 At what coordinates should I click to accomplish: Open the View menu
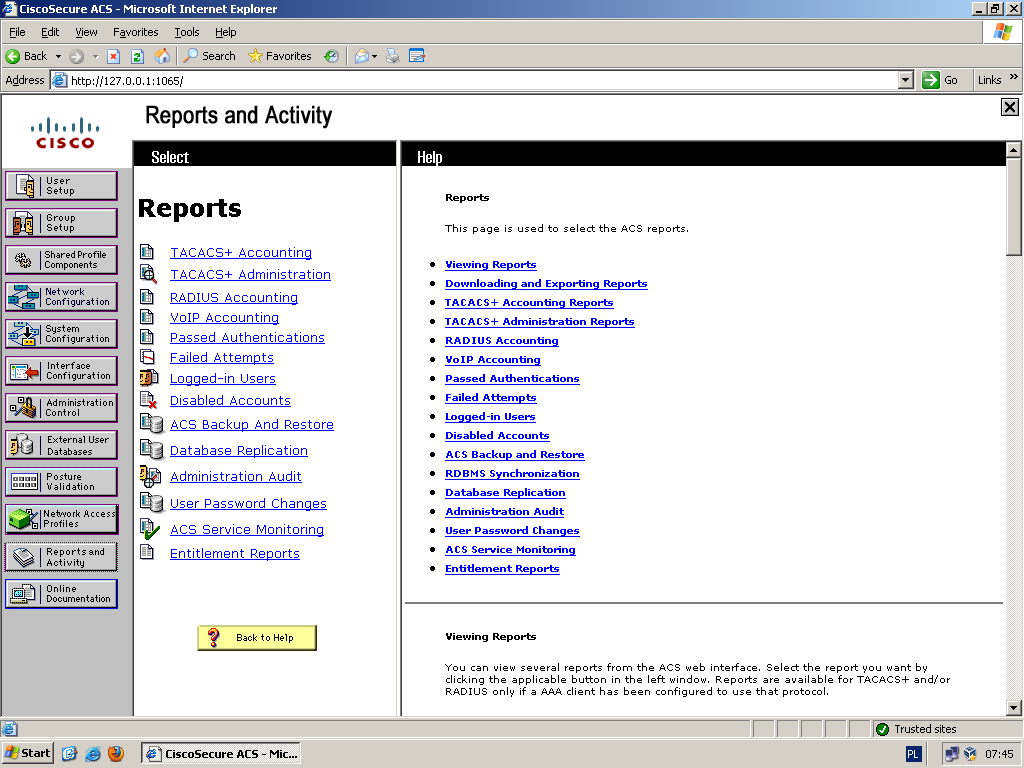click(x=86, y=32)
